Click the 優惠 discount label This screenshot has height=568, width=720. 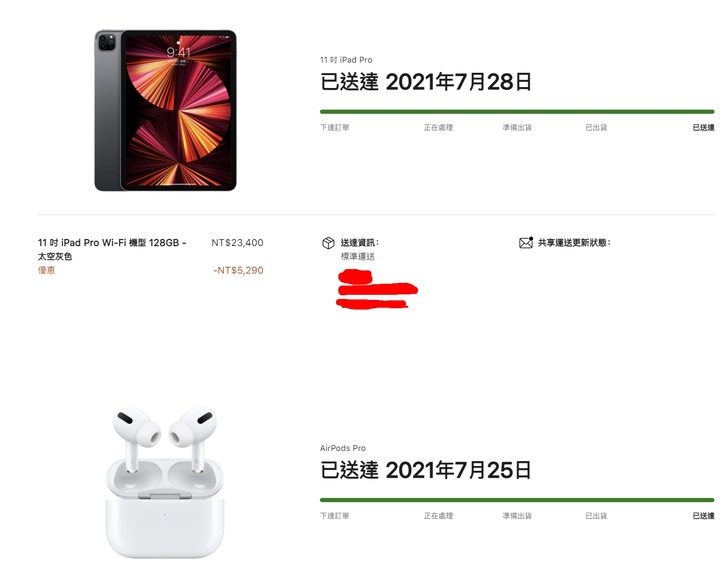46,270
